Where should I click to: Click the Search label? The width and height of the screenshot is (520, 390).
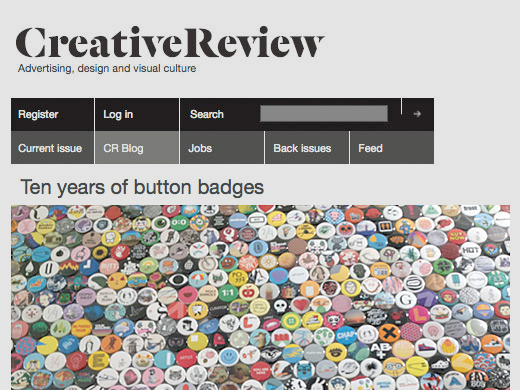pos(207,114)
